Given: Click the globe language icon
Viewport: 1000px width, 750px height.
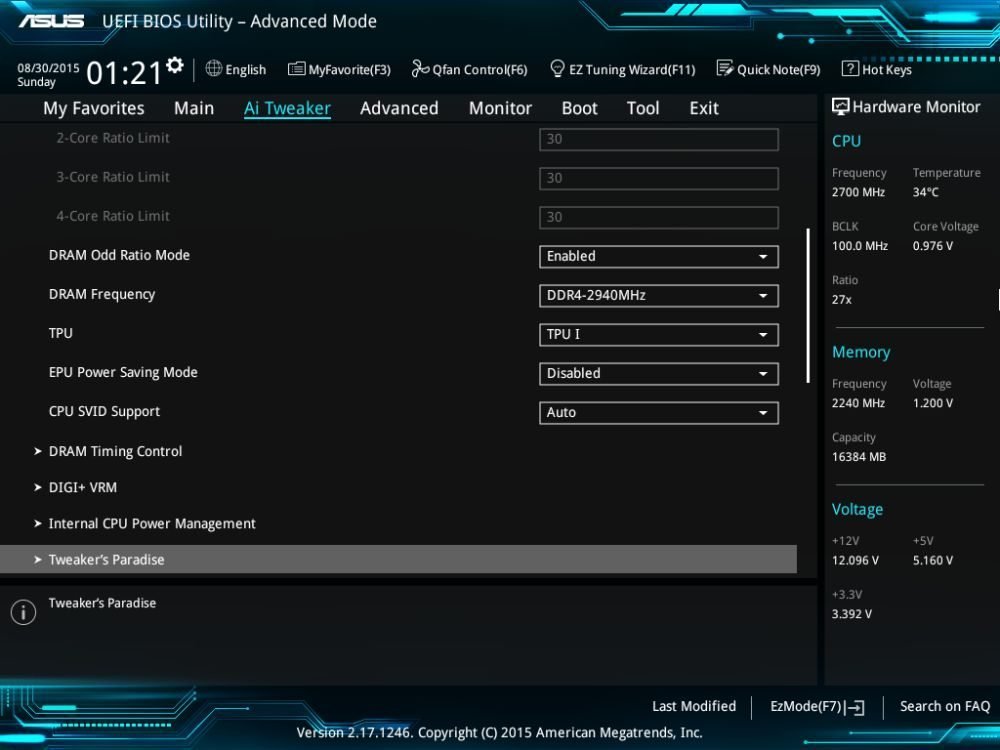Looking at the screenshot, I should point(214,68).
